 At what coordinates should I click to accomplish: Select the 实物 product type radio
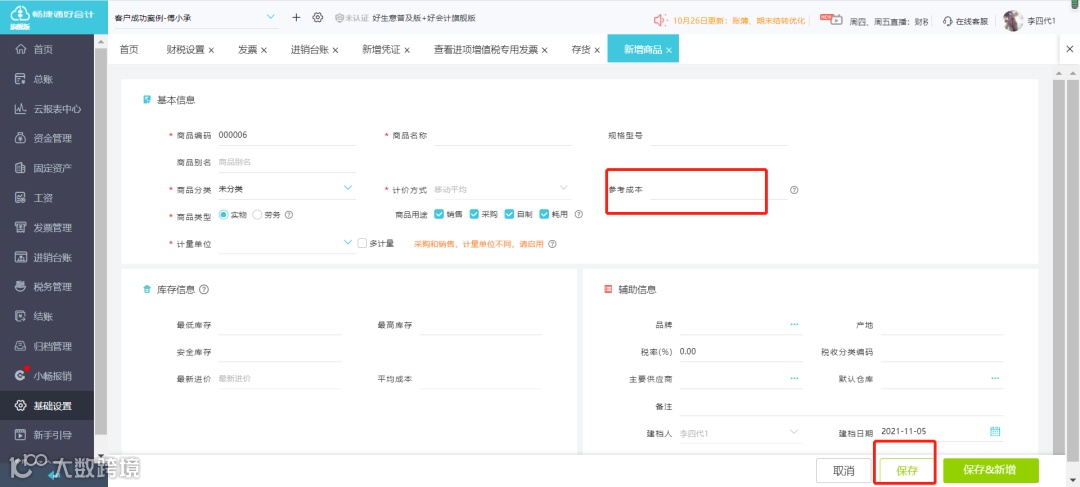pyautogui.click(x=223, y=214)
